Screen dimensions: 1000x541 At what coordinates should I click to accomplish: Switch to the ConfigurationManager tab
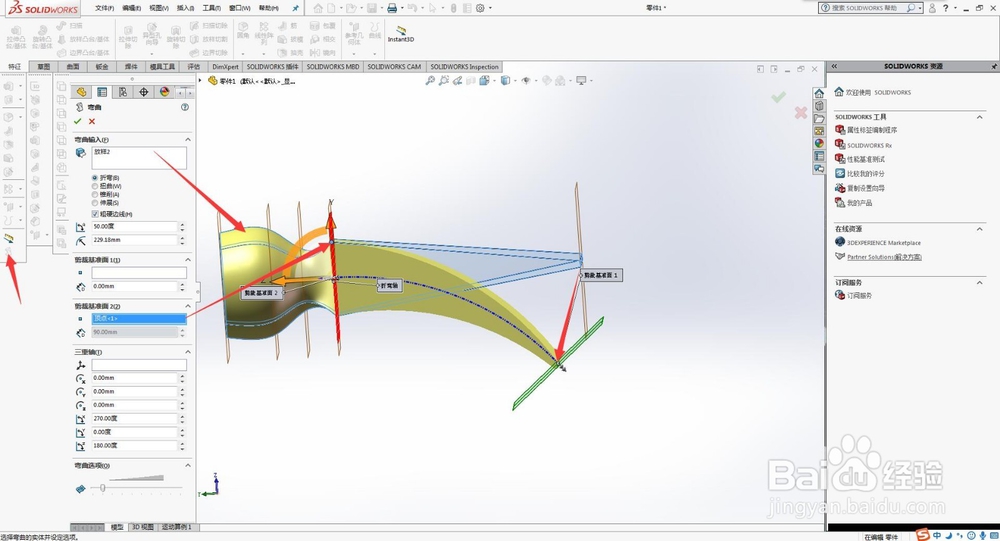tap(123, 92)
